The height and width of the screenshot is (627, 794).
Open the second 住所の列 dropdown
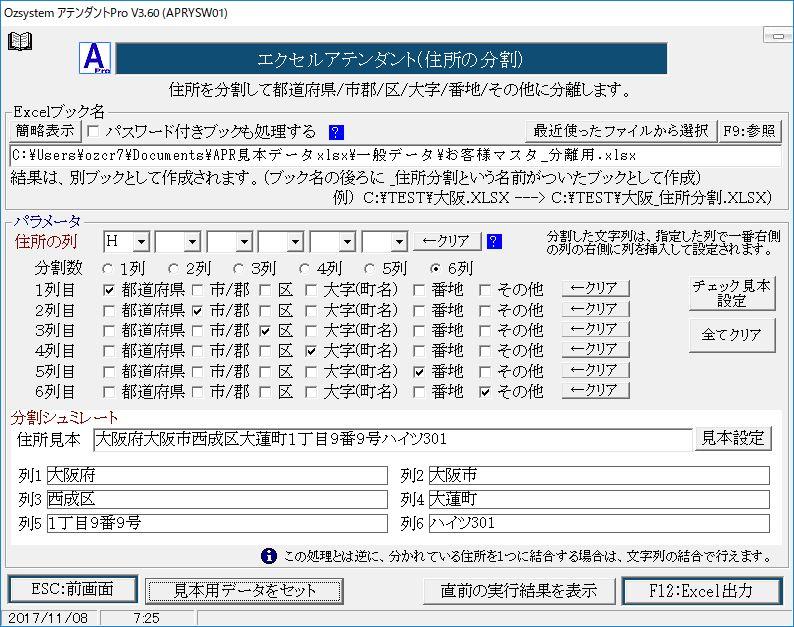192,242
